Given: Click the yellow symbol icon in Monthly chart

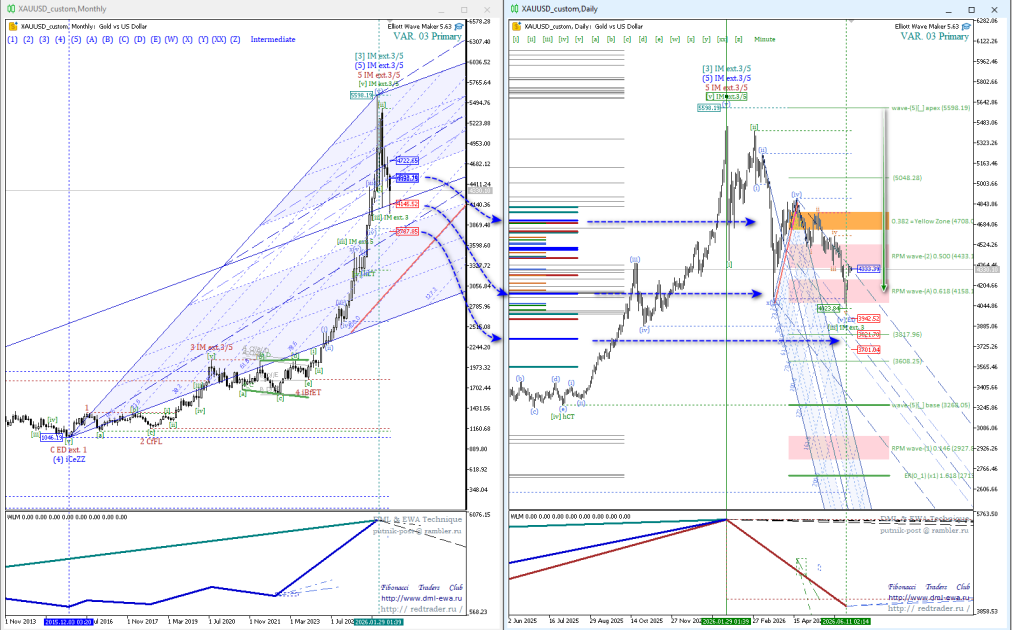Looking at the screenshot, I should [13, 26].
